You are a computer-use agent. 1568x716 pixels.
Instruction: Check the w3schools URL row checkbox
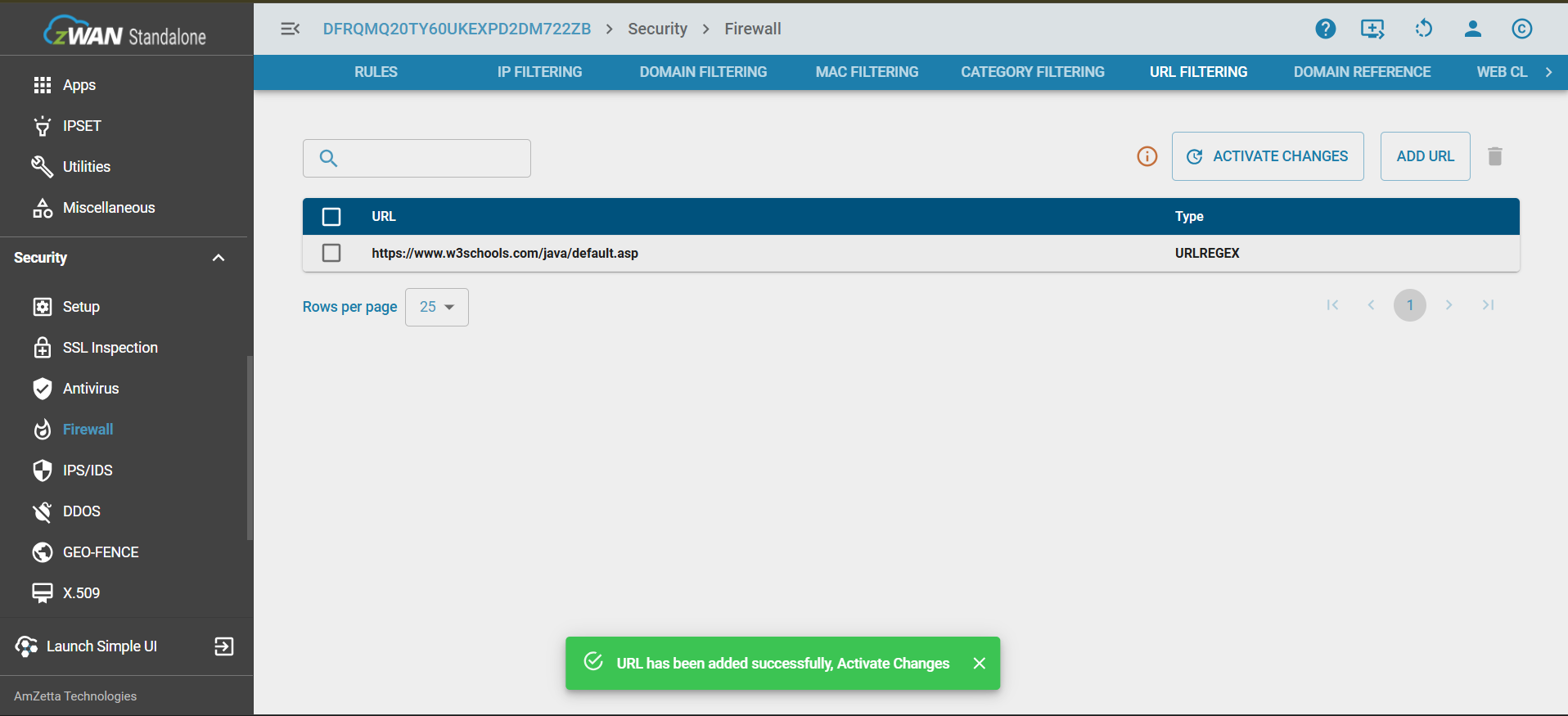tap(331, 253)
